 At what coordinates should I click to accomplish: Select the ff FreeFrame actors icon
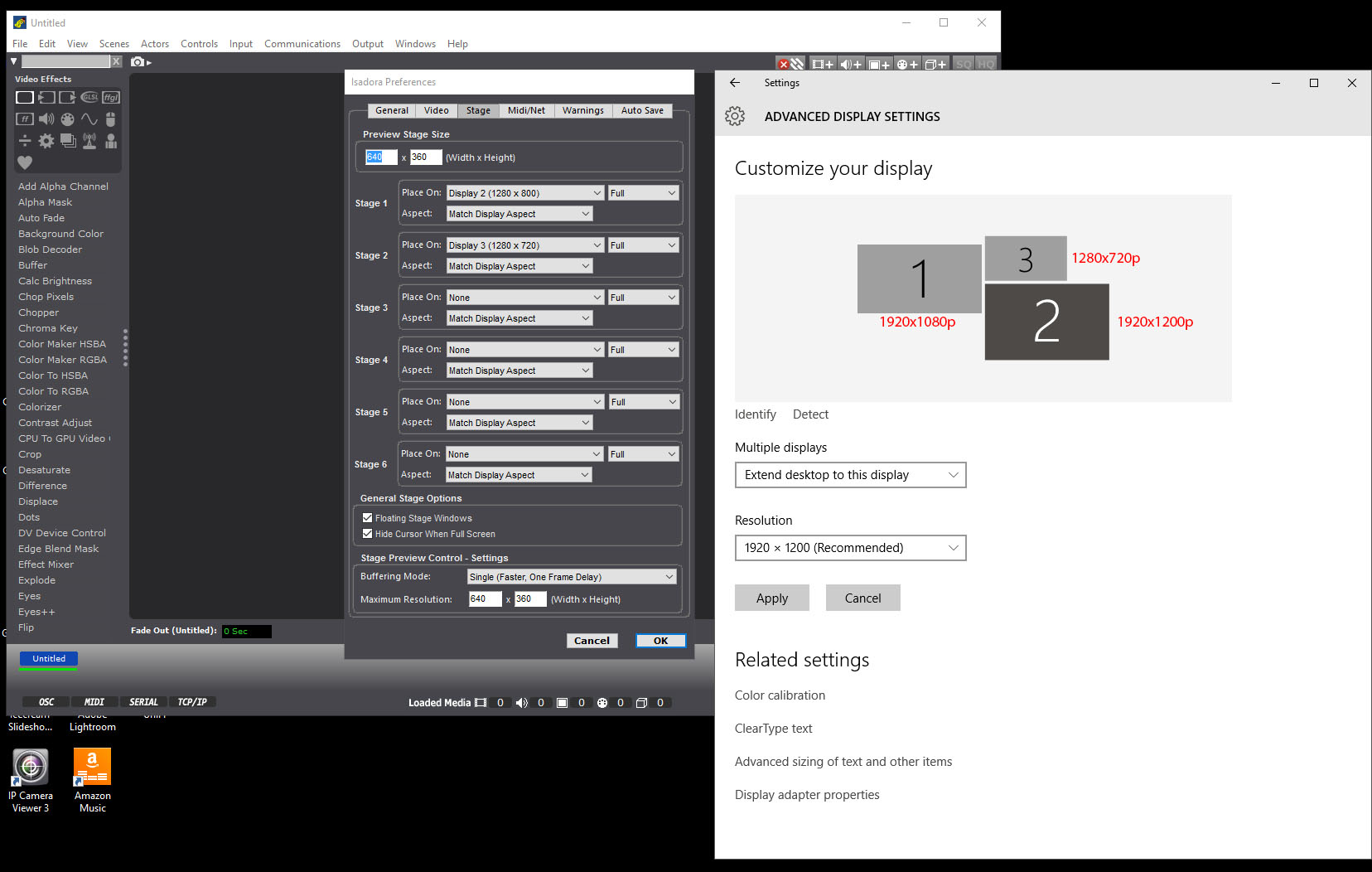[25, 119]
